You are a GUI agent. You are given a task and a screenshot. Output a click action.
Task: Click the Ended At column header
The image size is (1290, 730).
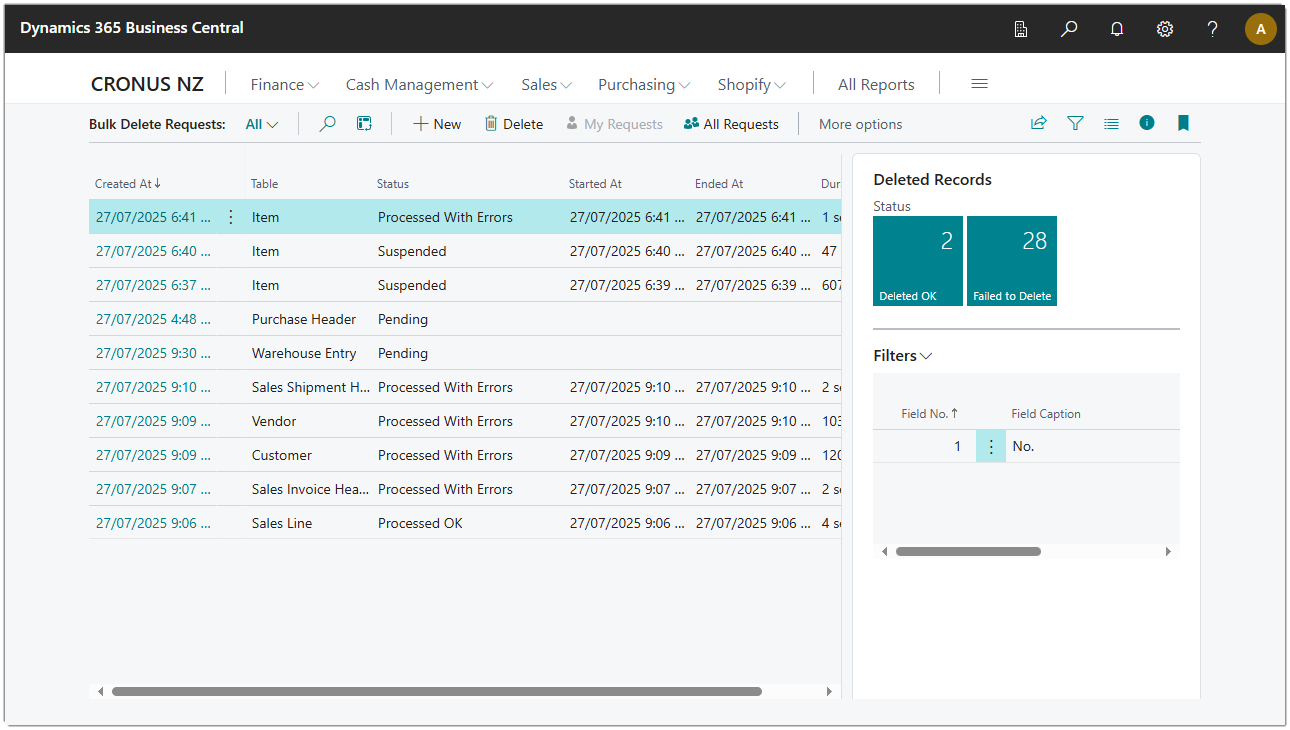point(719,184)
